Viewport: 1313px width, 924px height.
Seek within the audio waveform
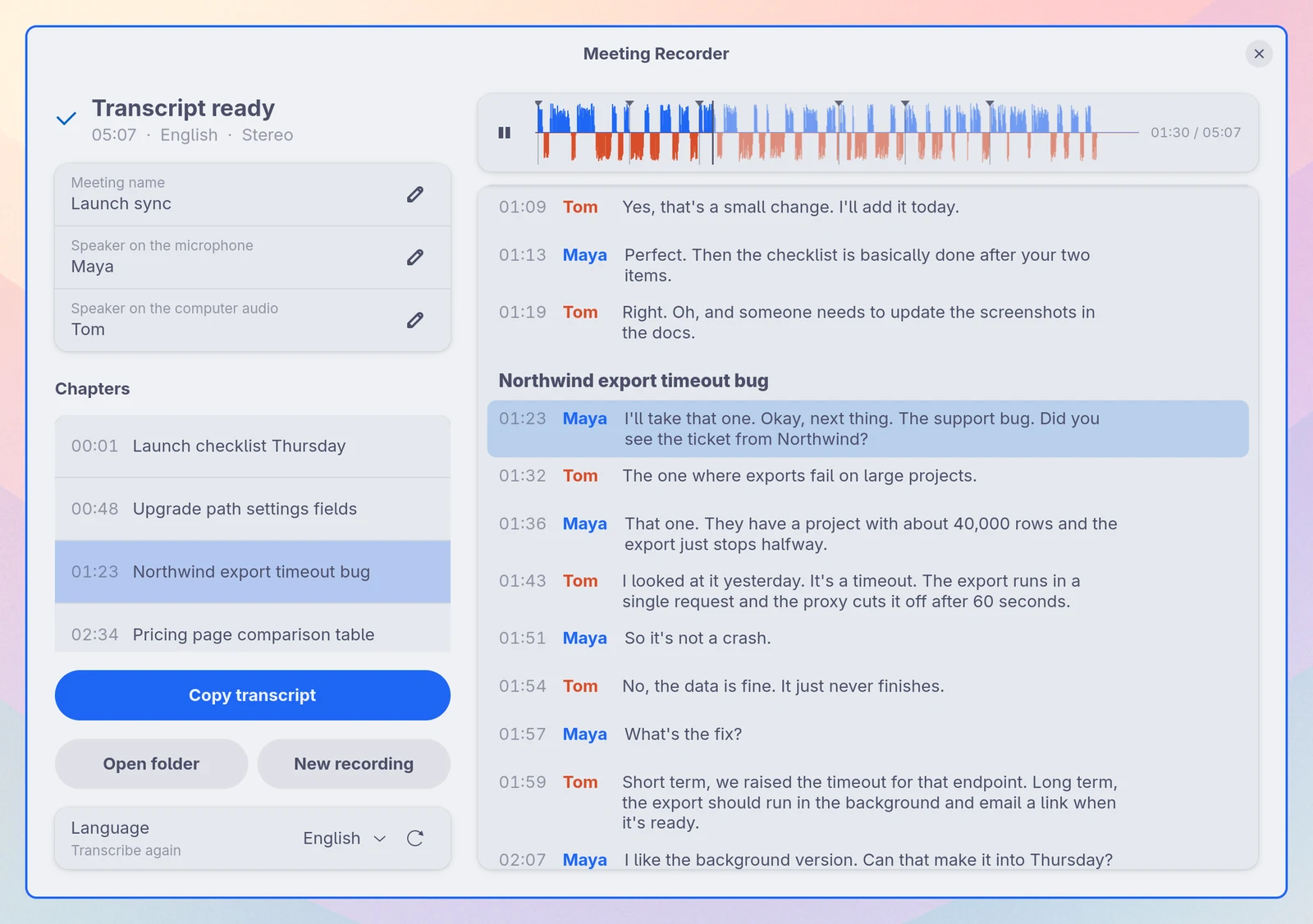point(837,132)
